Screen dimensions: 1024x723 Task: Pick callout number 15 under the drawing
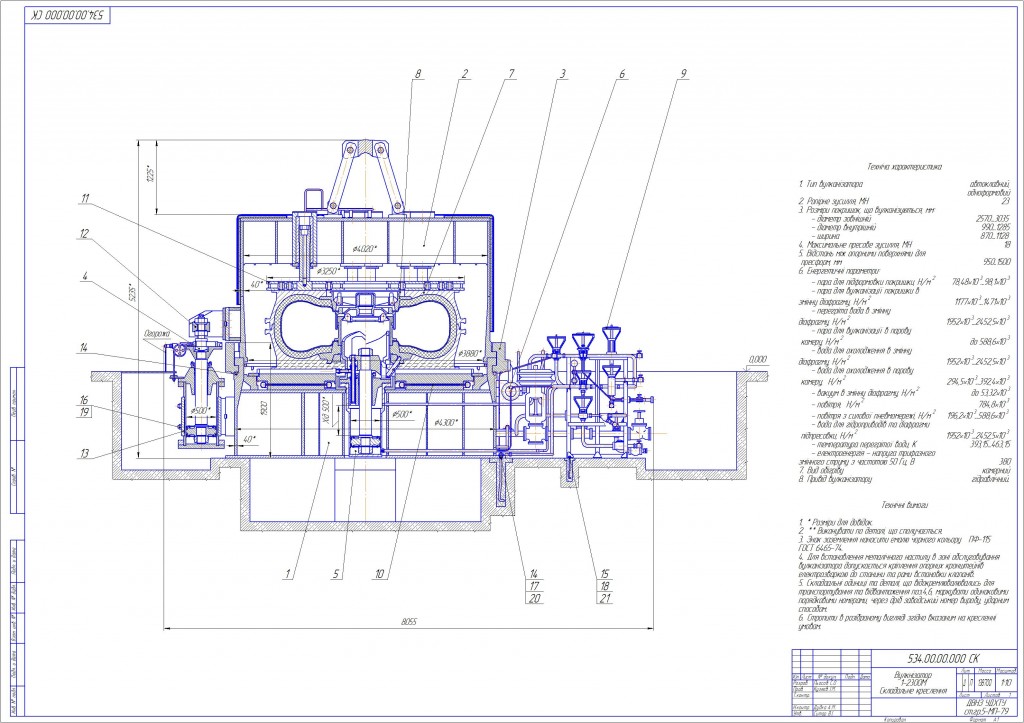tap(605, 574)
